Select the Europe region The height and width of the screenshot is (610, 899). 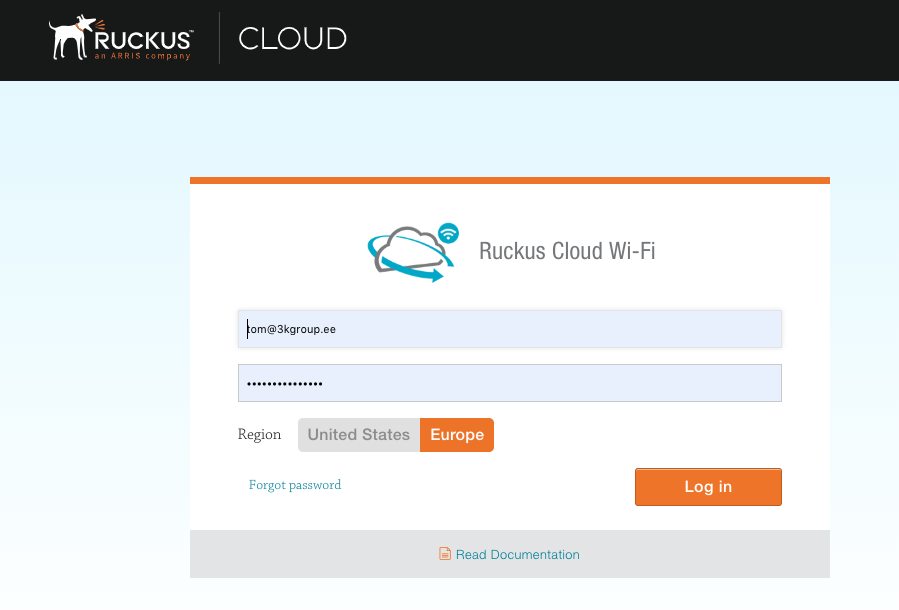point(457,435)
